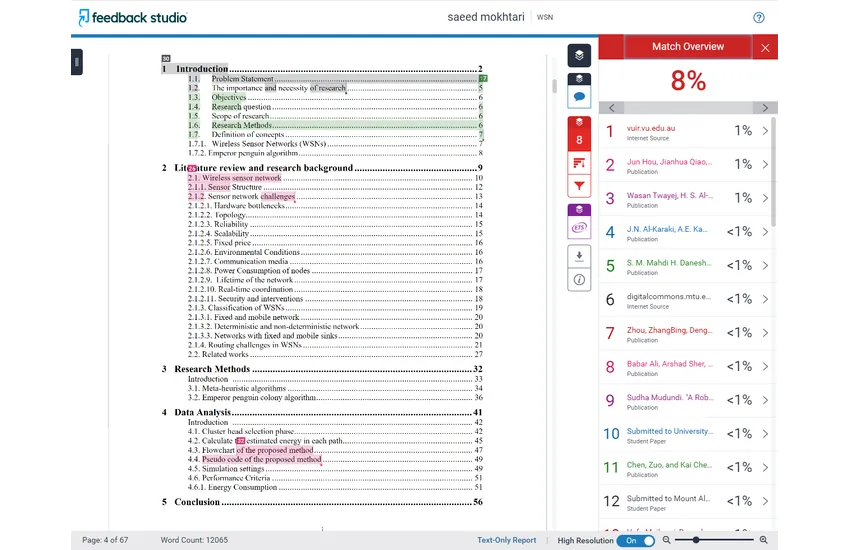Open the active layers panel icon
This screenshot has height=550, width=850.
coord(579,55)
